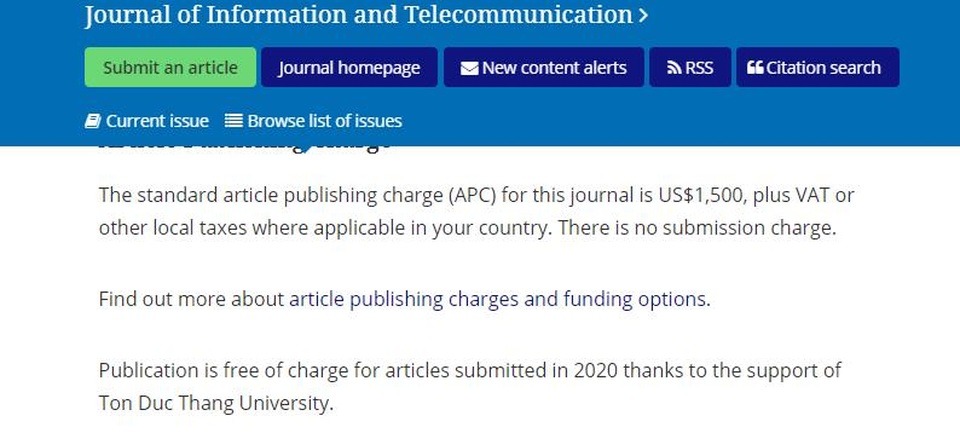The height and width of the screenshot is (433, 960).
Task: Click the book icon beside Current issue
Action: (x=92, y=121)
